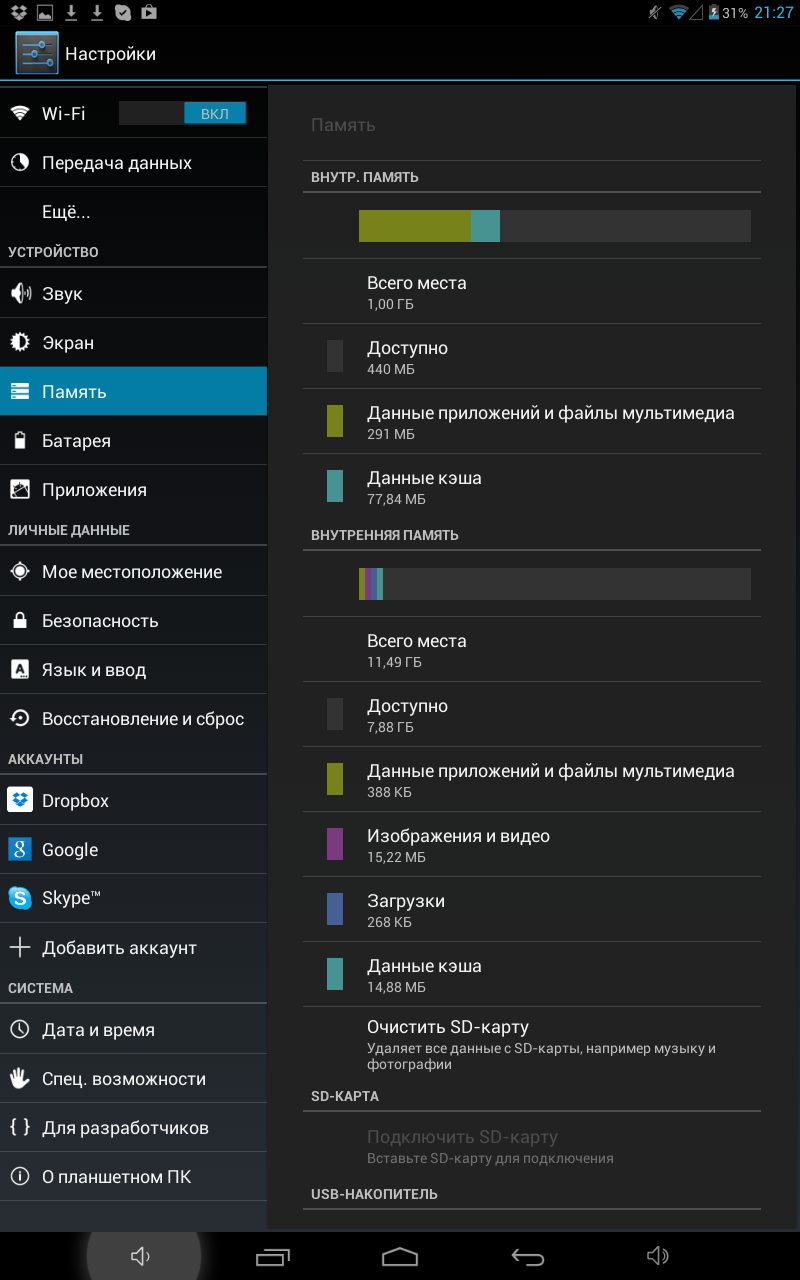This screenshot has height=1280, width=800.
Task: Tap the Память storage icon
Action: (x=19, y=391)
